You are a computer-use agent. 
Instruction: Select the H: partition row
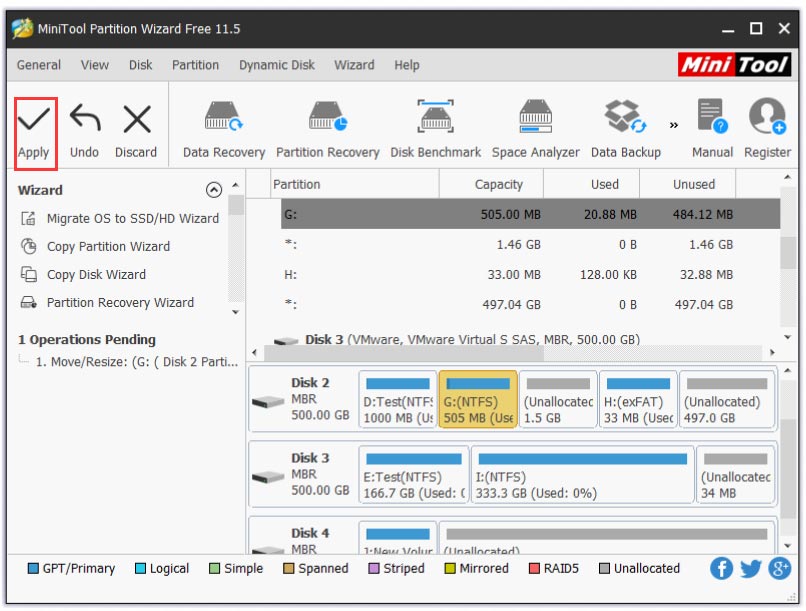[530, 274]
